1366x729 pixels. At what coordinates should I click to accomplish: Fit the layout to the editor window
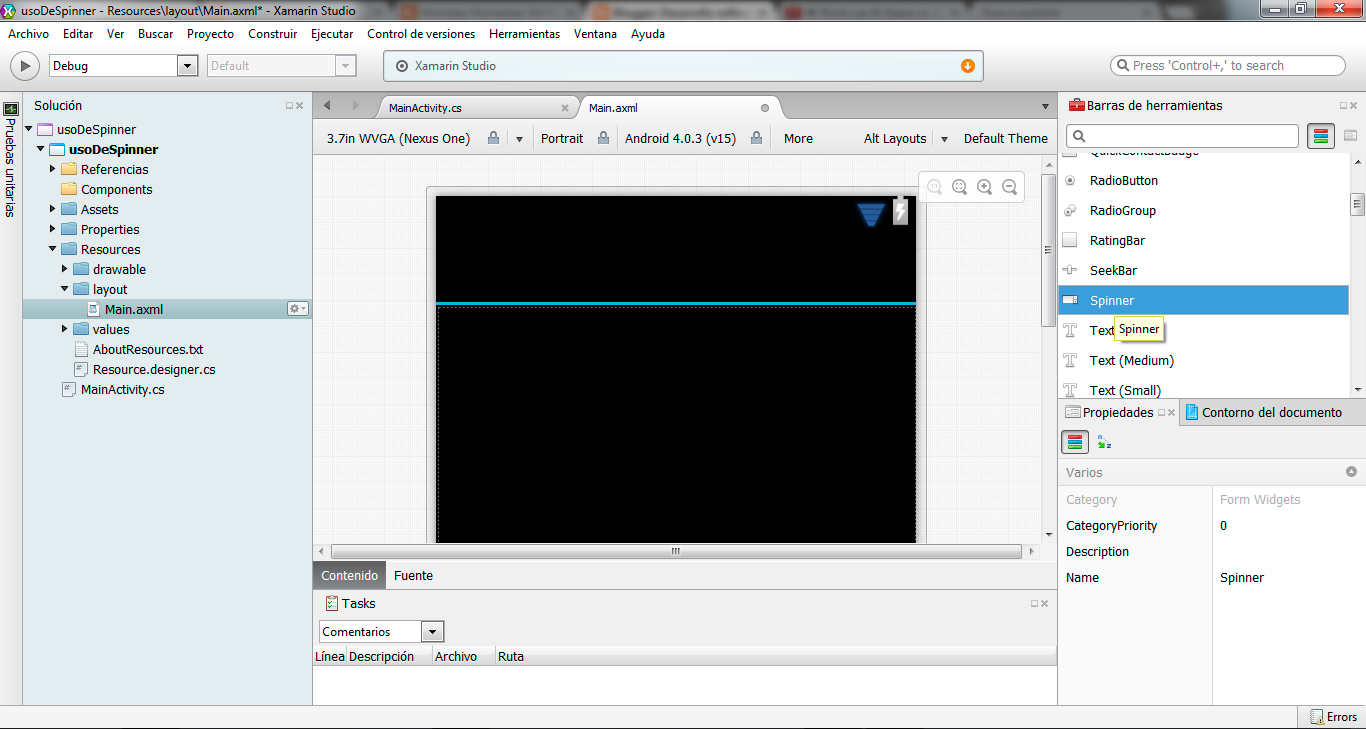pos(960,186)
